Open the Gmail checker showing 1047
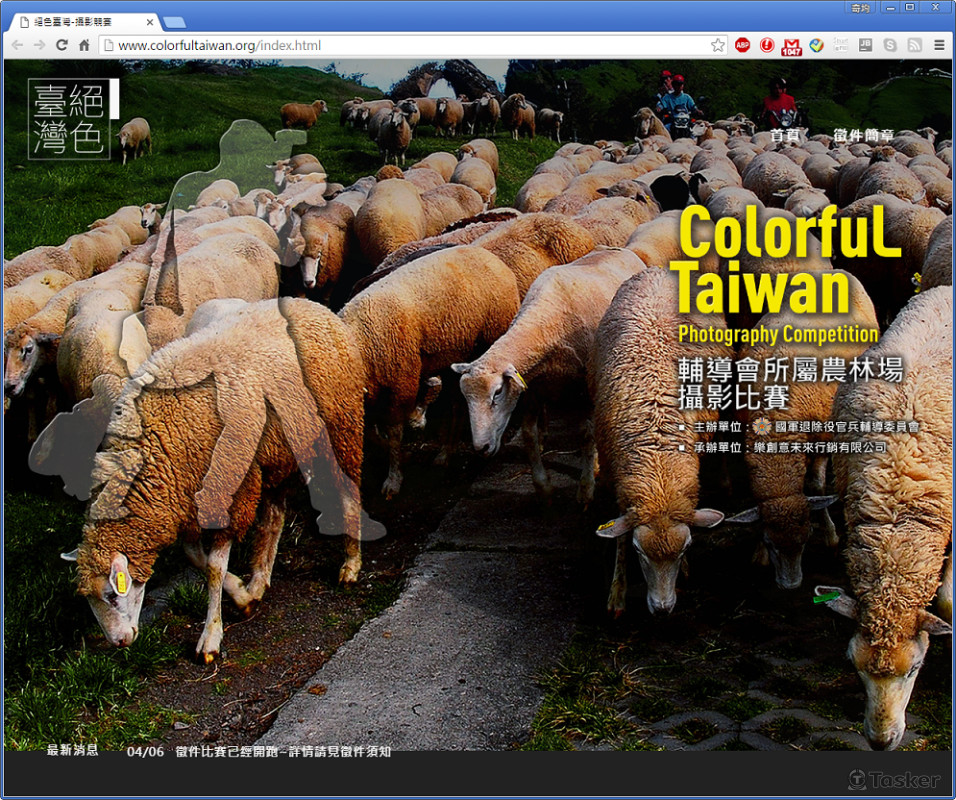 tap(792, 46)
